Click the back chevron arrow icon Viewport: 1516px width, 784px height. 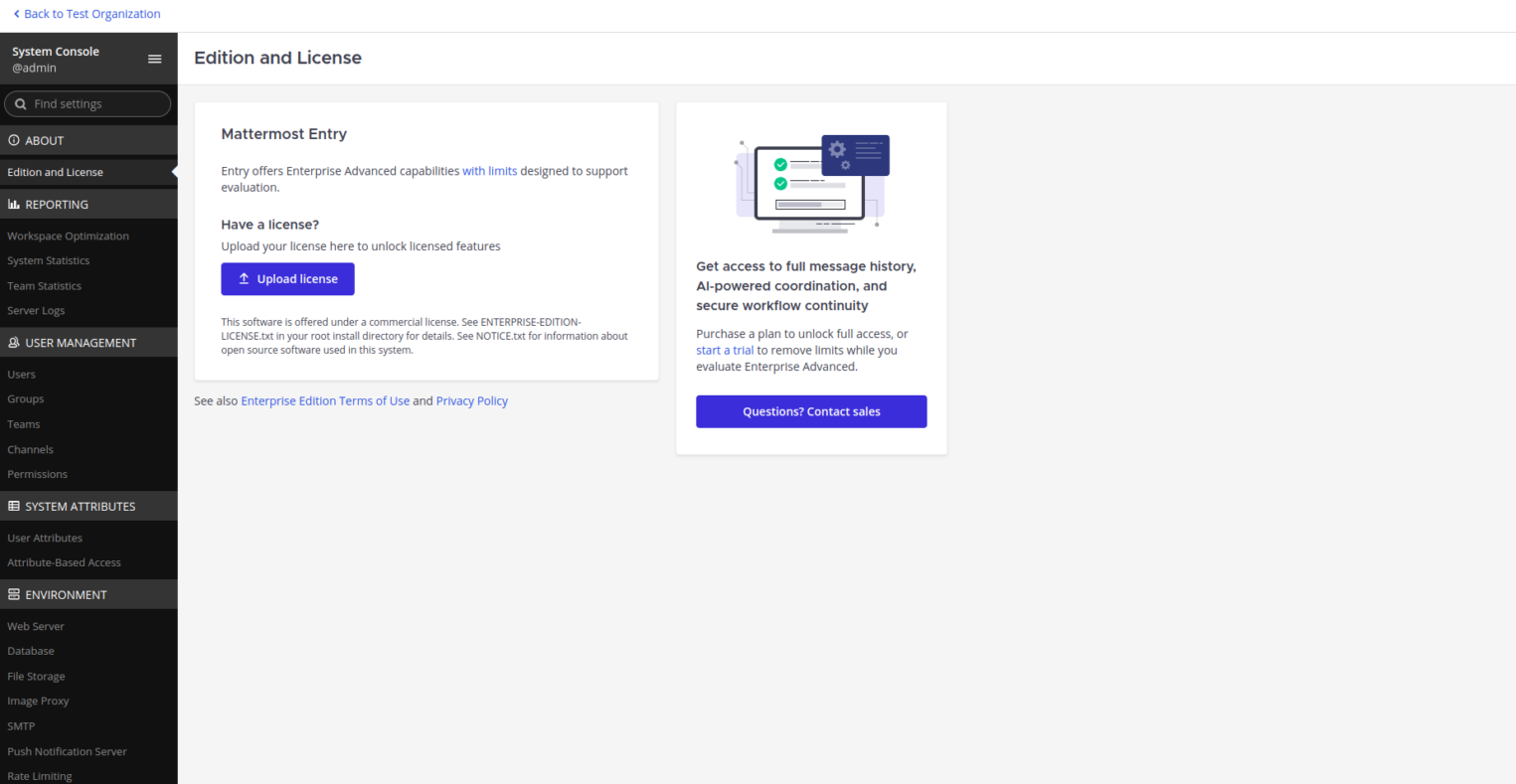coord(16,14)
